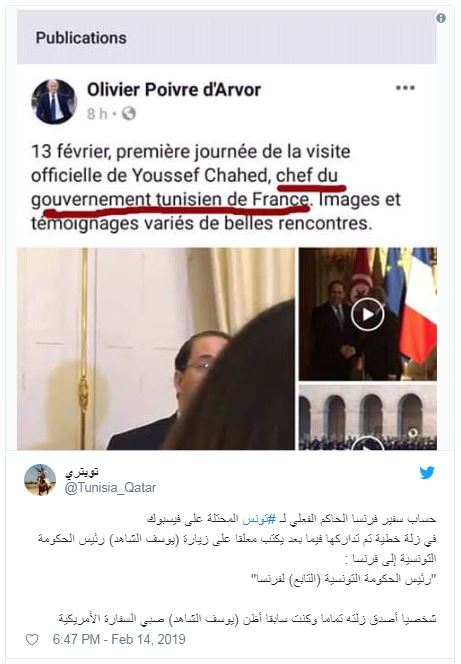Click the Twitter bird logo
The height and width of the screenshot is (664, 461).
pos(427,473)
